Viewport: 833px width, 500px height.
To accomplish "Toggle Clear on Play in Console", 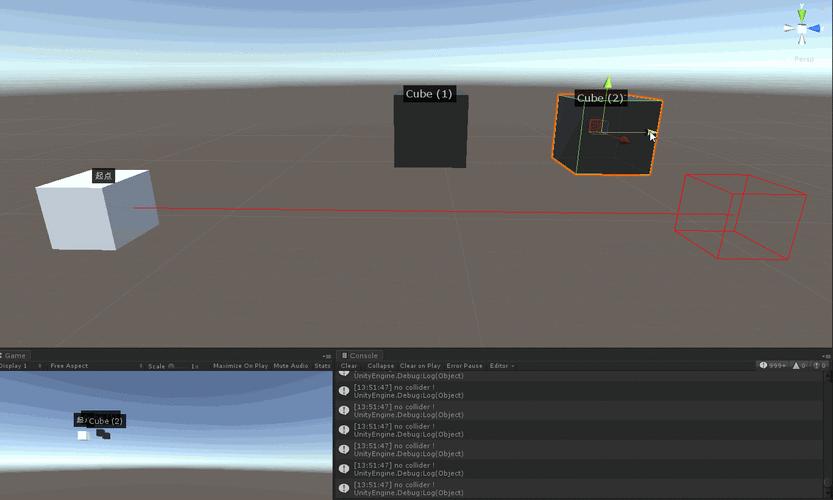I will coord(420,366).
